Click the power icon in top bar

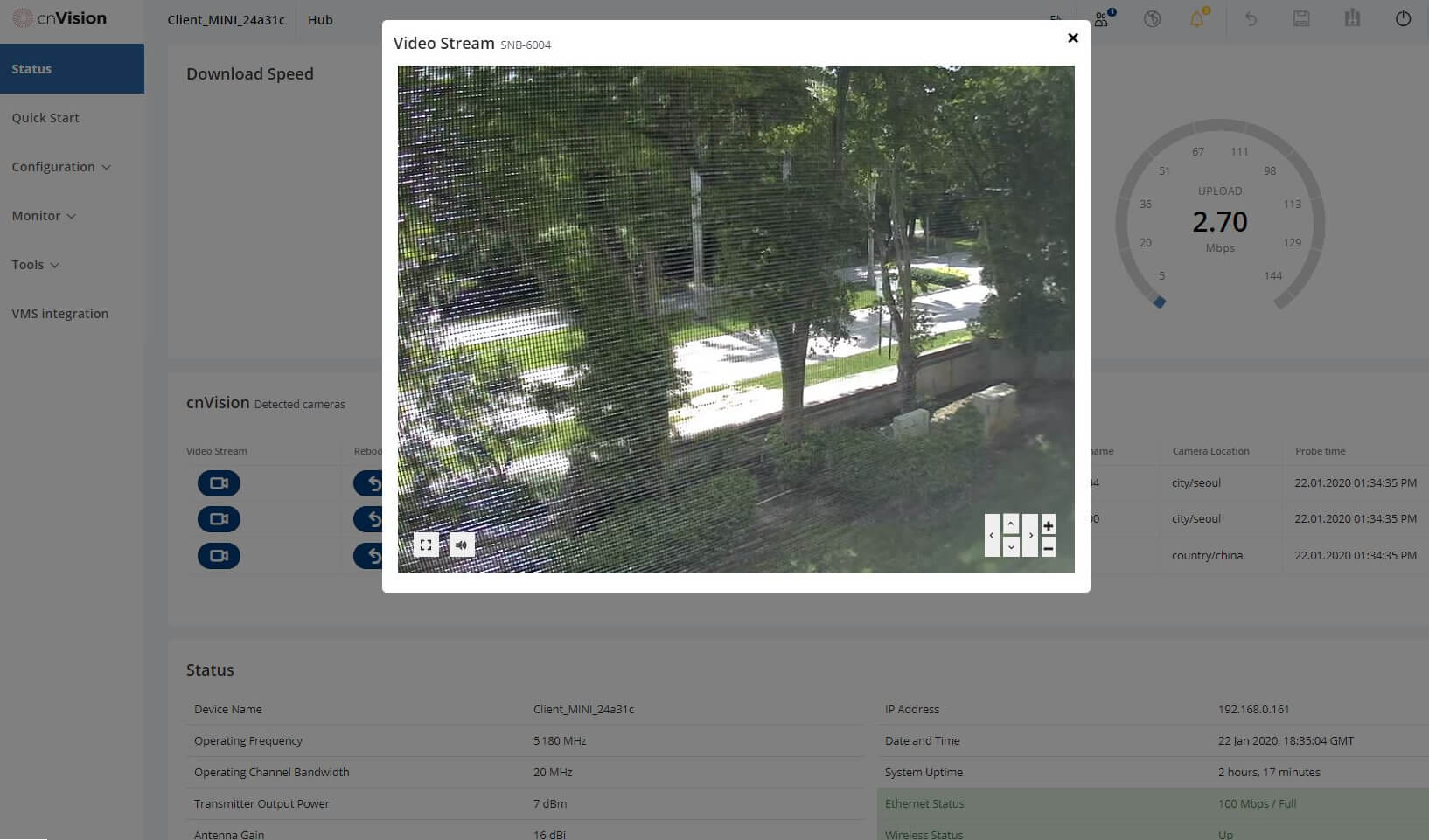click(1403, 19)
